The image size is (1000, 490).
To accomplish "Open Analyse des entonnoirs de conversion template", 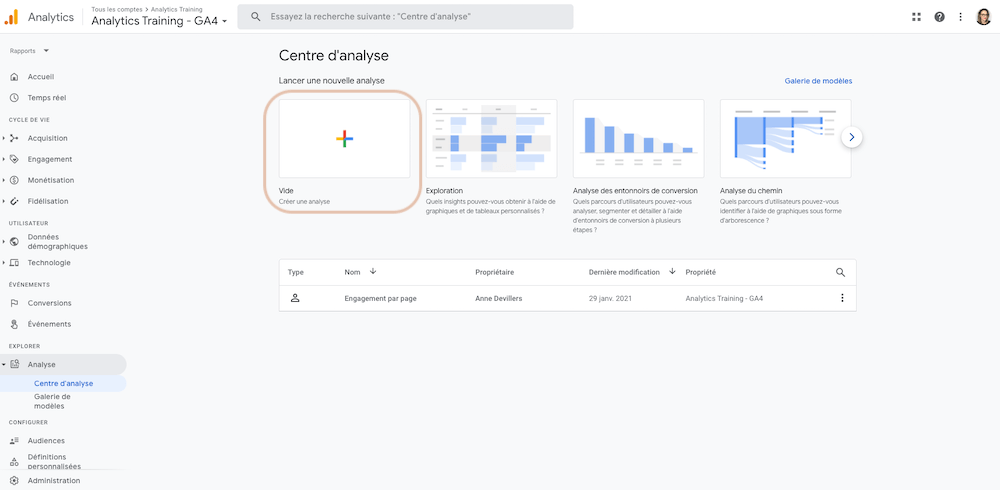I will (638, 138).
